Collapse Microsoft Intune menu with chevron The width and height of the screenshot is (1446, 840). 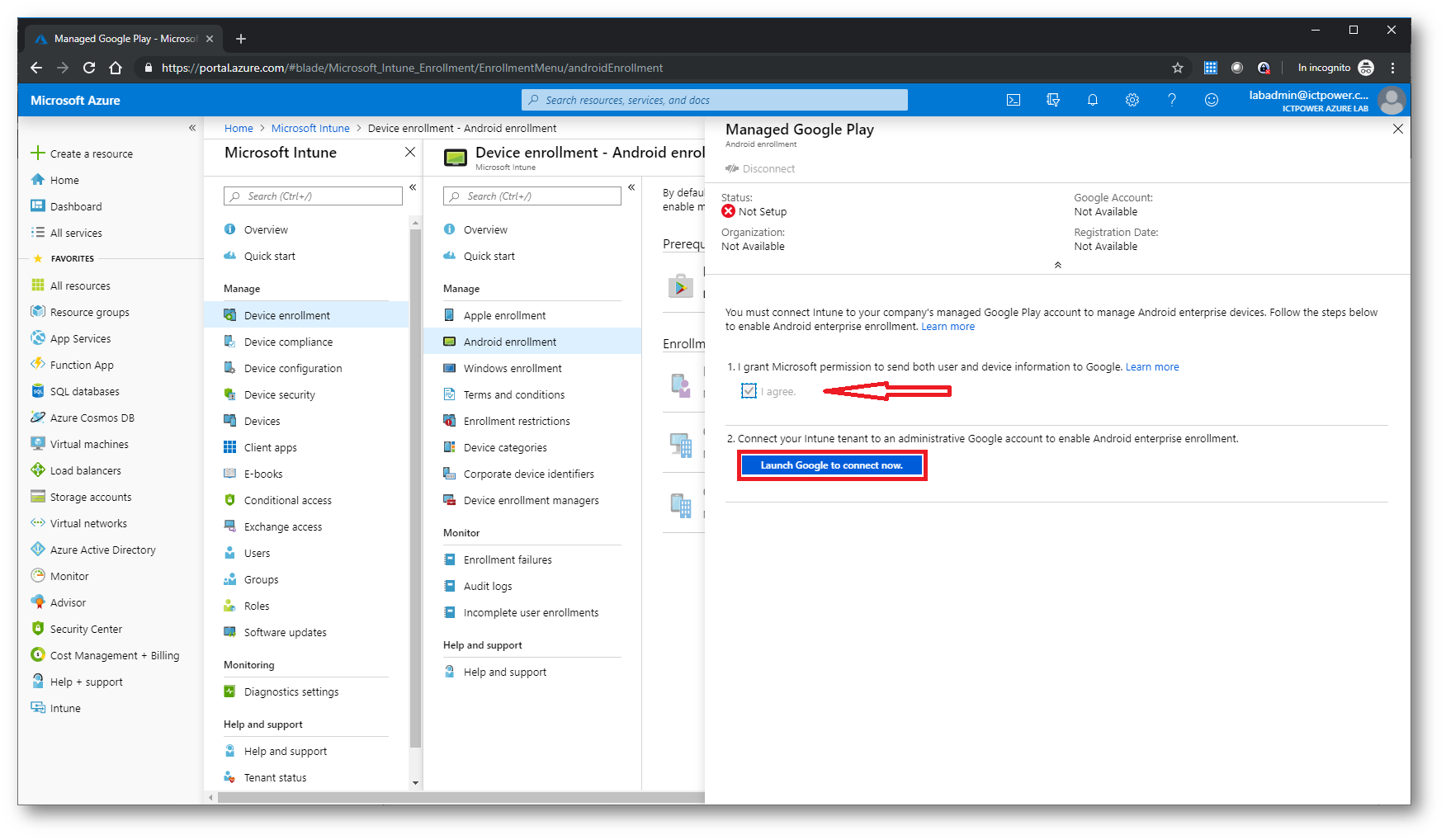[413, 187]
